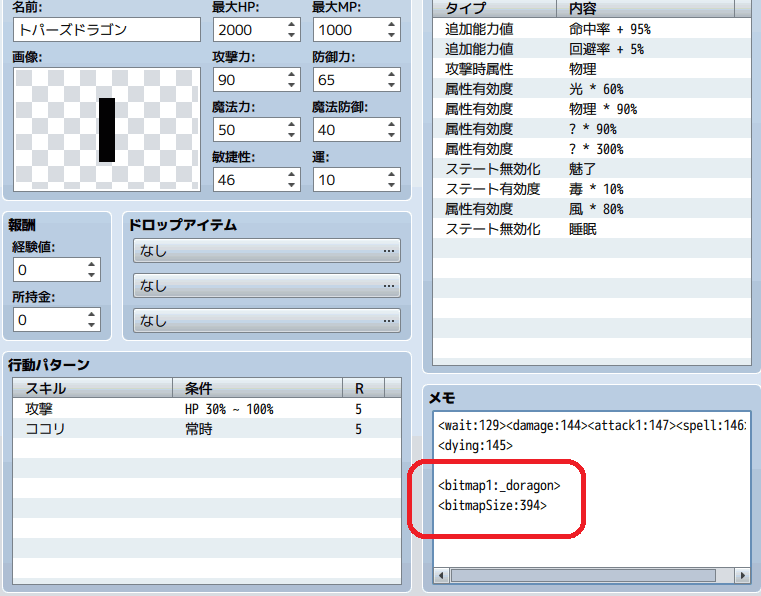Increase the 防御力 value with the up arrow
761x596 pixels.
[391, 74]
